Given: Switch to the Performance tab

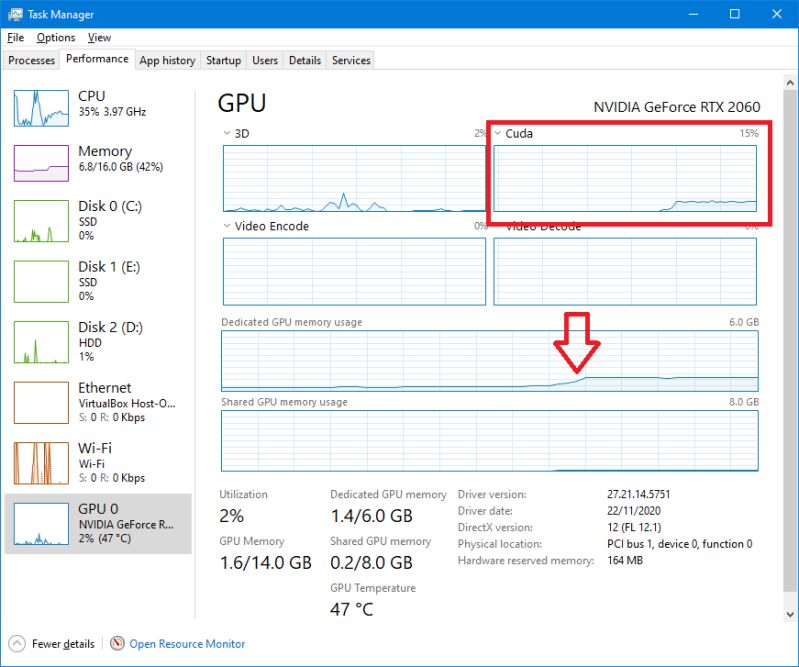Looking at the screenshot, I should (x=97, y=59).
